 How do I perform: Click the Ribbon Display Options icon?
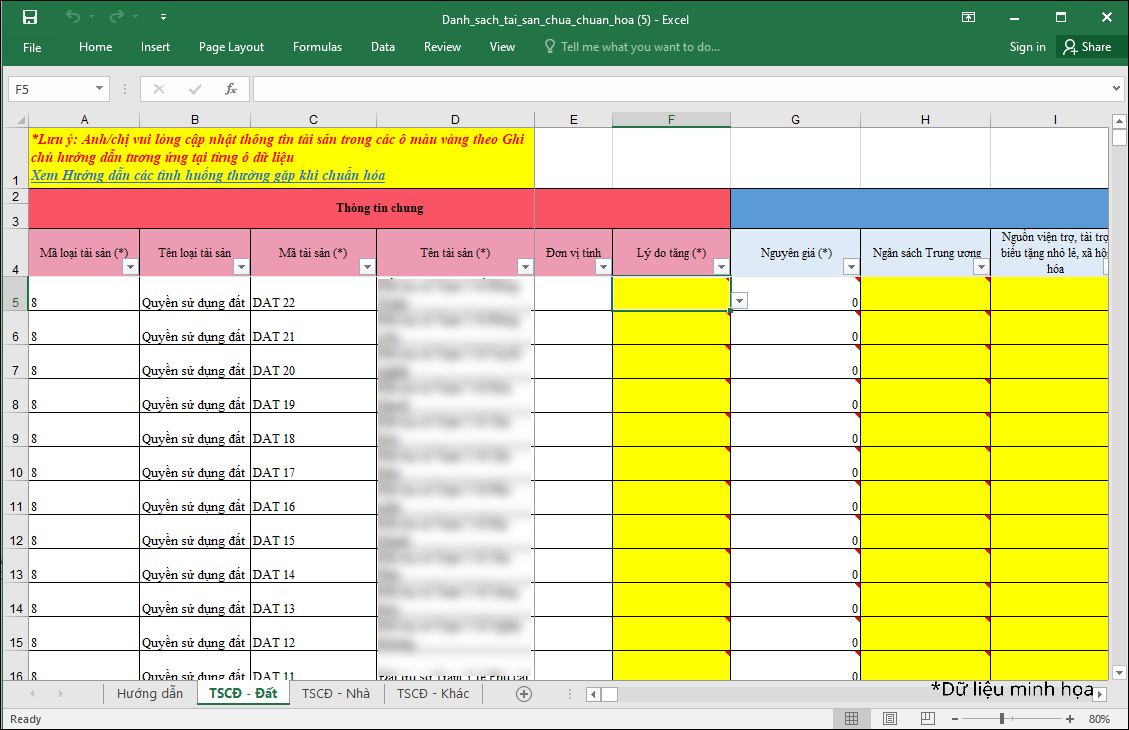(968, 18)
